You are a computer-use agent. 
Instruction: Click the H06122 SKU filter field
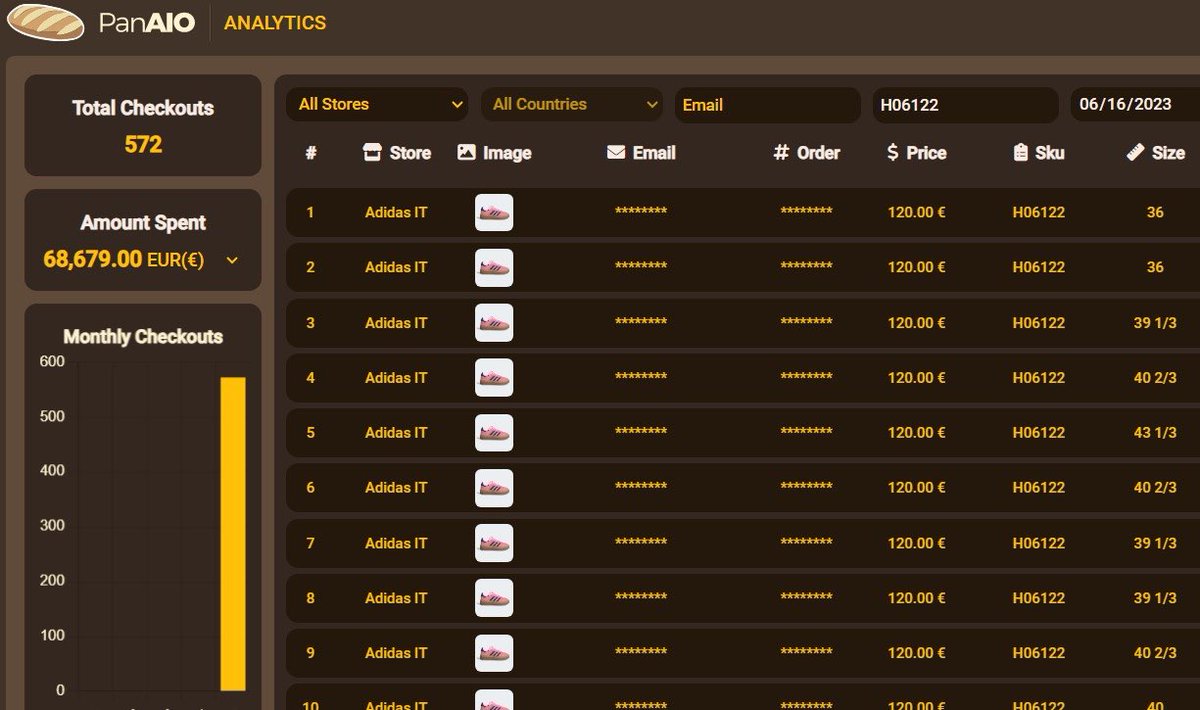tap(965, 105)
